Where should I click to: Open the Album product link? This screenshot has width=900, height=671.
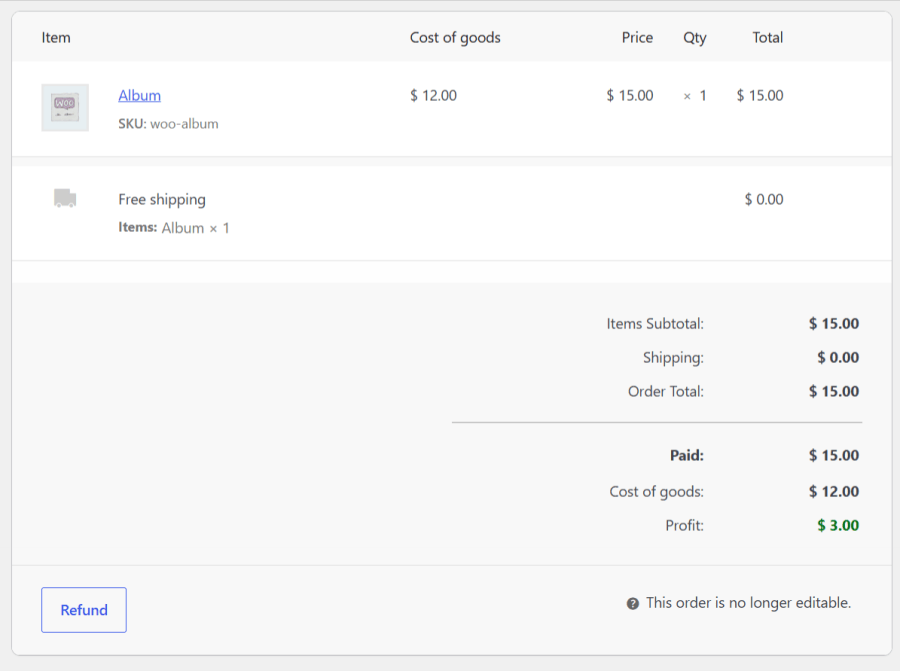[x=139, y=95]
